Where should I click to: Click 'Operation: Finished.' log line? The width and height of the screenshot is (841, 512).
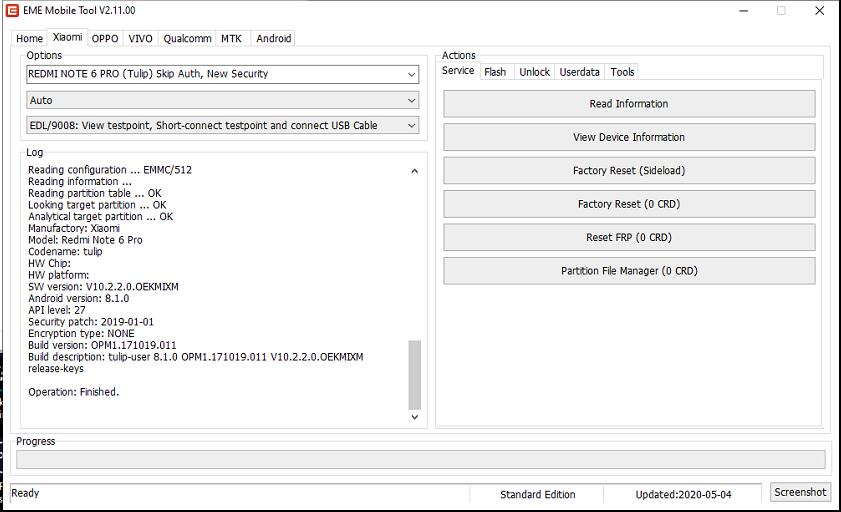pos(73,392)
